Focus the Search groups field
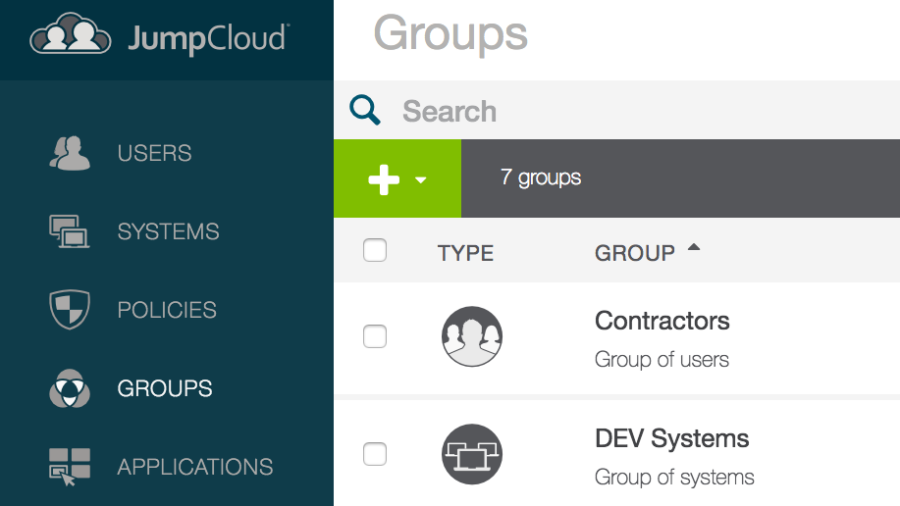900x506 pixels. (x=616, y=110)
